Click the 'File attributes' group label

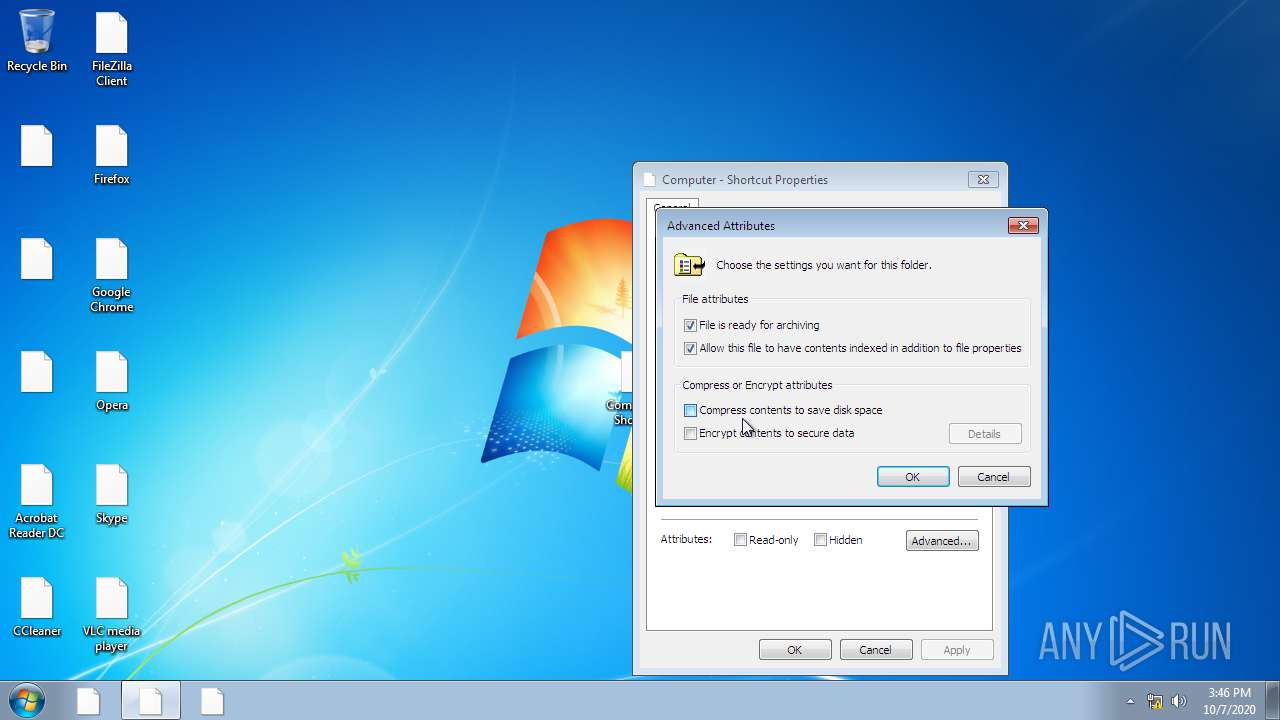pos(715,299)
